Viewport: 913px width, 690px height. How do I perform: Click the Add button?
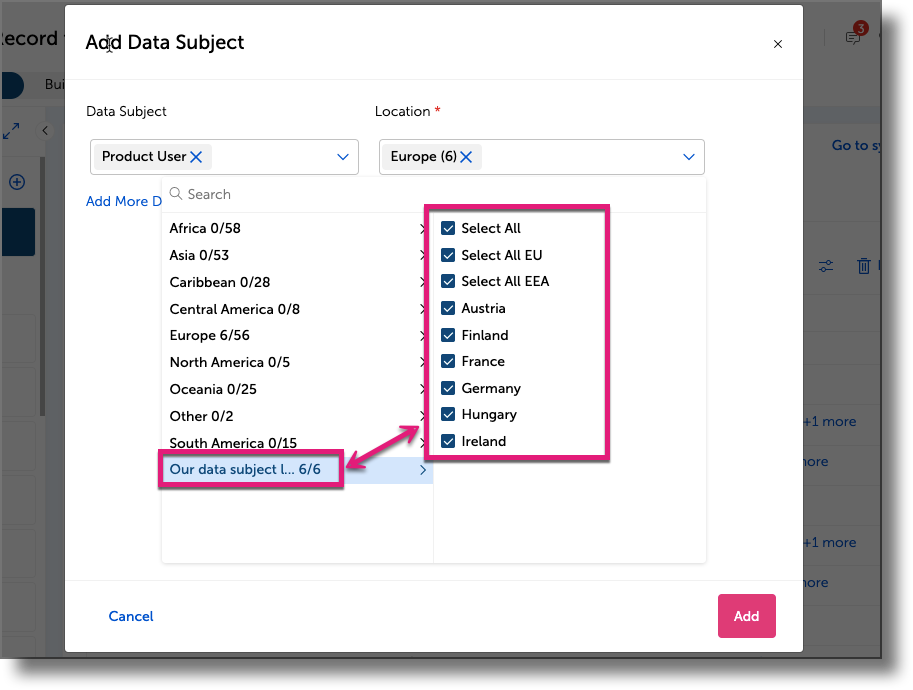[x=746, y=616]
